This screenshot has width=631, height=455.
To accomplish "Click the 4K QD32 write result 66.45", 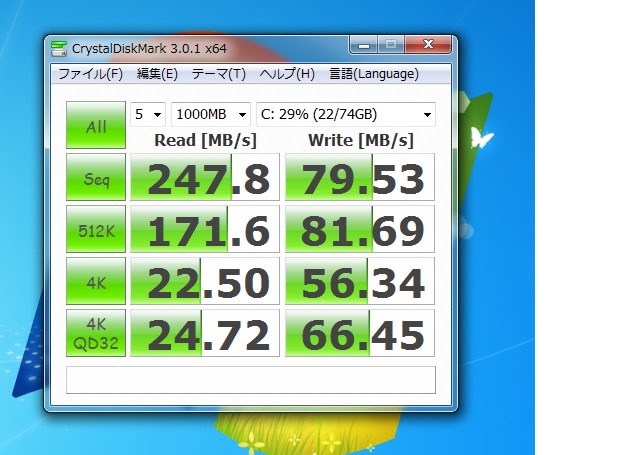I will [360, 333].
